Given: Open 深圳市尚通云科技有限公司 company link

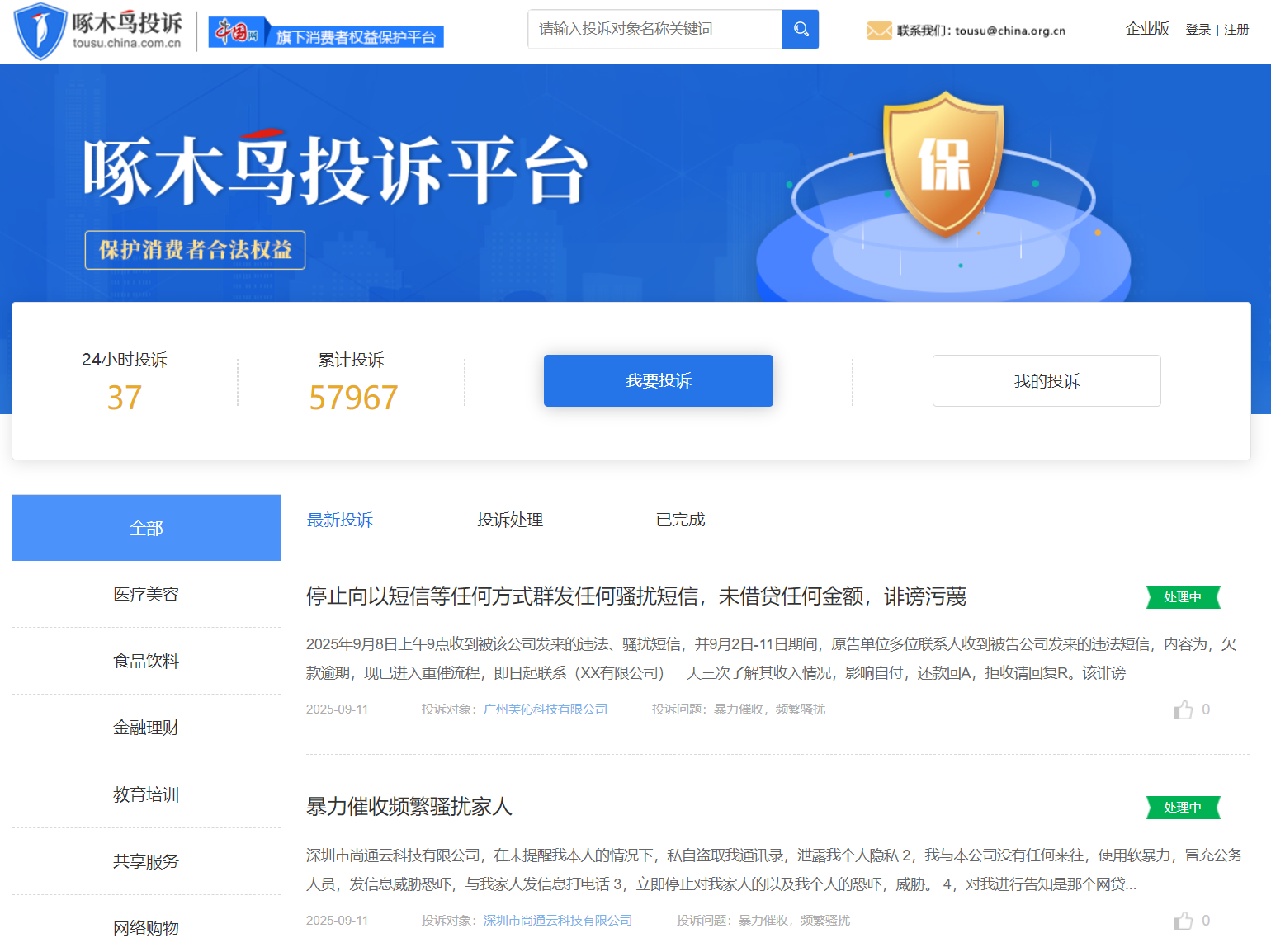Looking at the screenshot, I should click(557, 921).
